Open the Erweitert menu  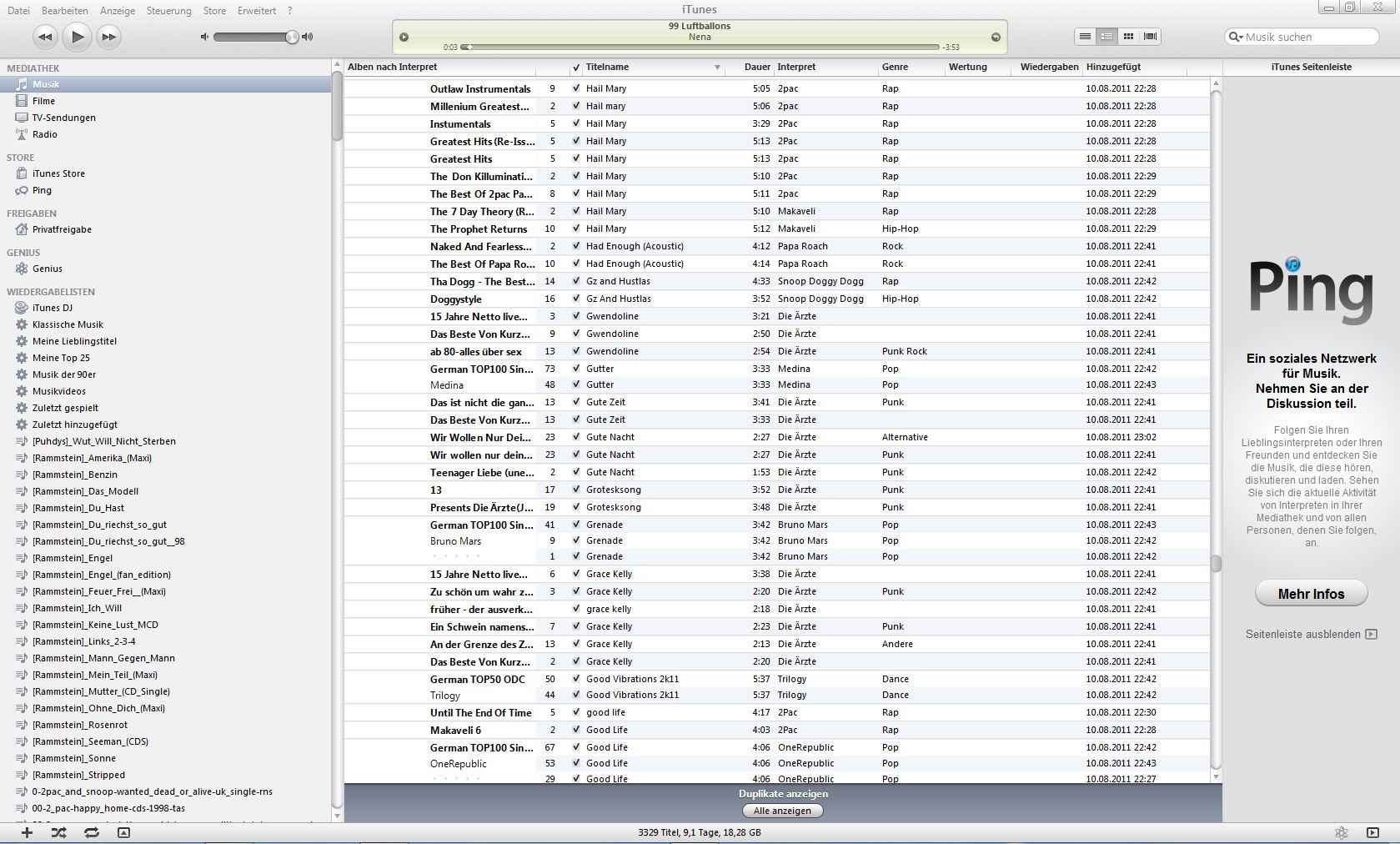[257, 11]
